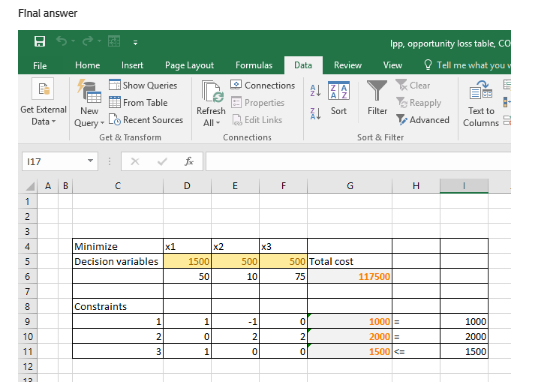Click the formula bar Enter checkmark icon

tap(162, 161)
